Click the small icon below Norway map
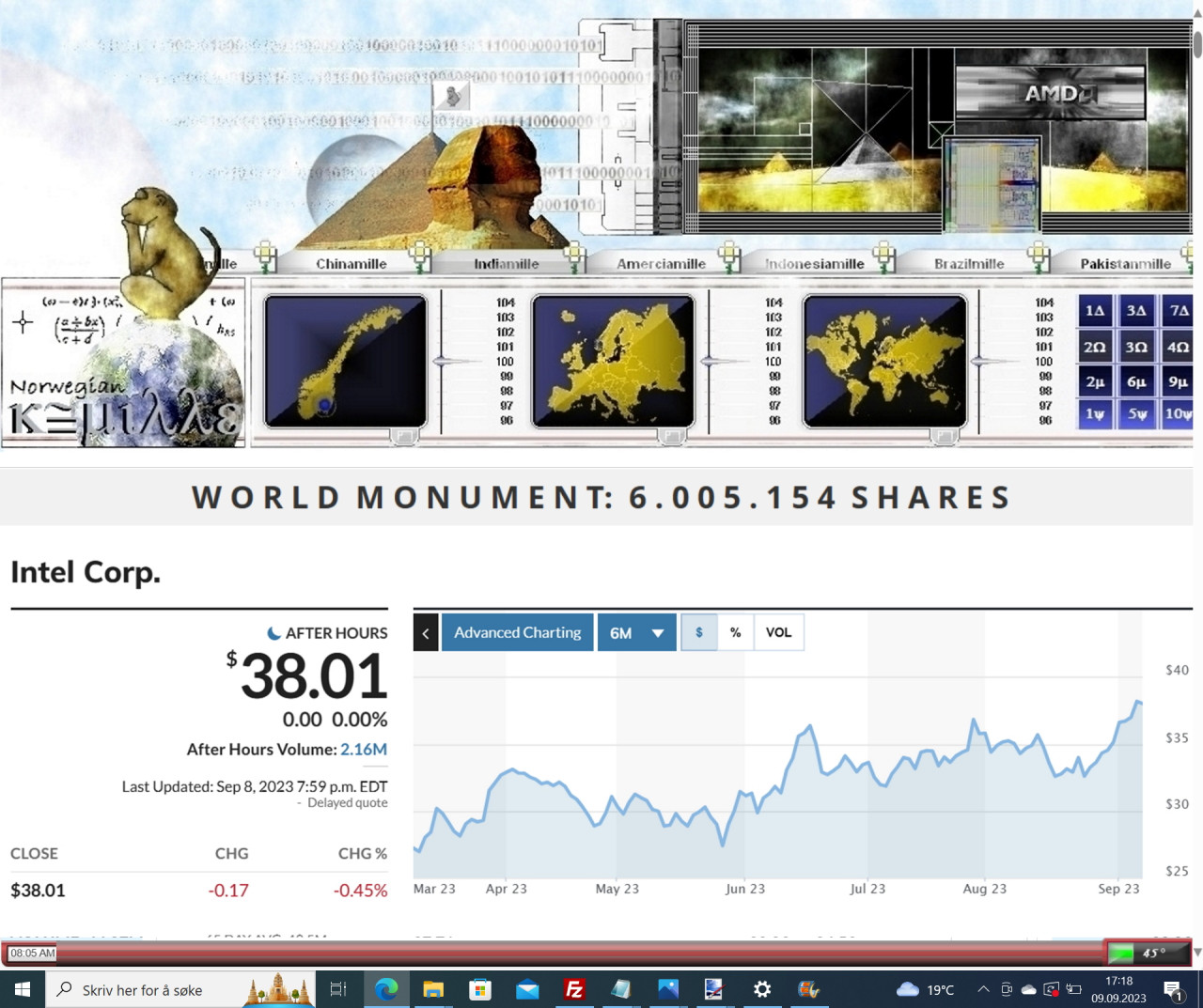This screenshot has height=1008, width=1203. coord(404,436)
